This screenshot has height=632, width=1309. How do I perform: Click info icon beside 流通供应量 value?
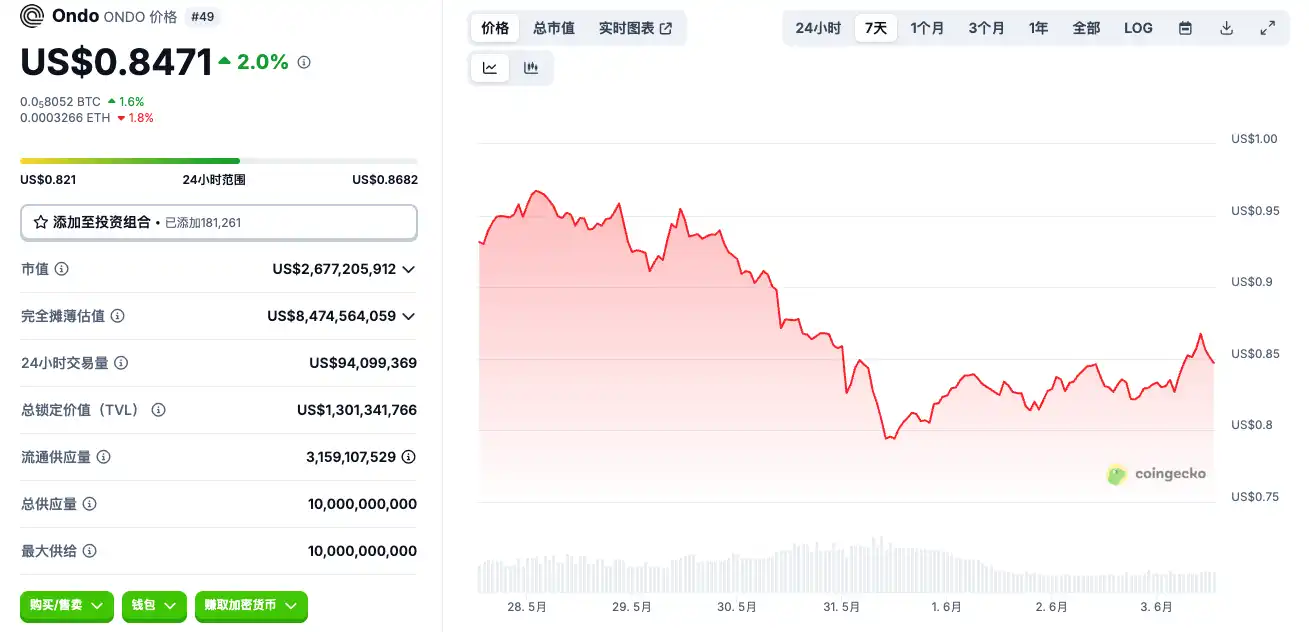coord(408,457)
